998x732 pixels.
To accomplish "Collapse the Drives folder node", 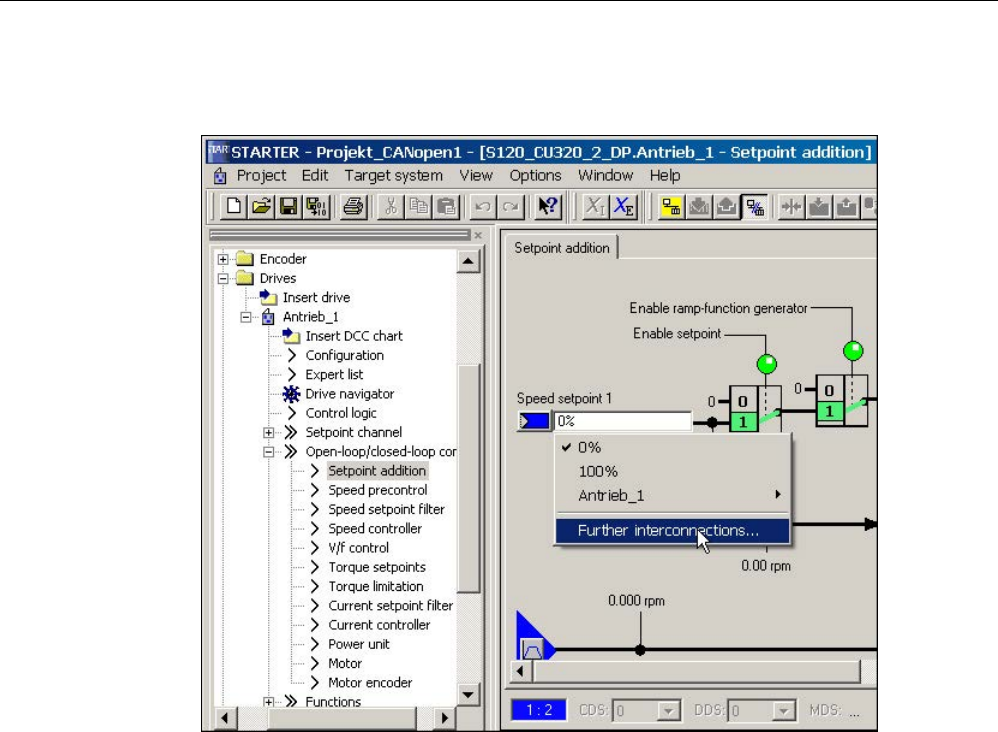I will tap(223, 278).
